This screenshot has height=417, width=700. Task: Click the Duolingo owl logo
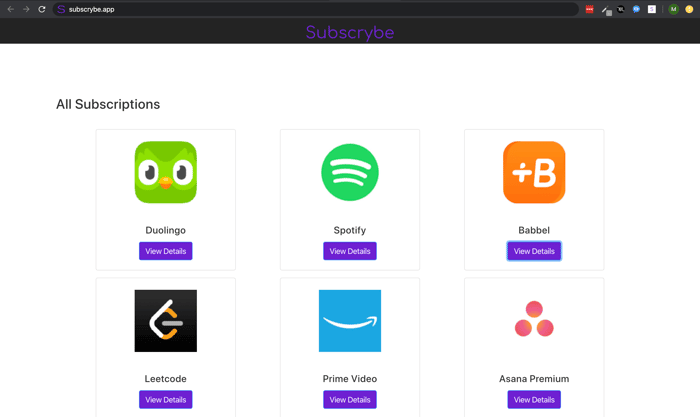pyautogui.click(x=166, y=172)
